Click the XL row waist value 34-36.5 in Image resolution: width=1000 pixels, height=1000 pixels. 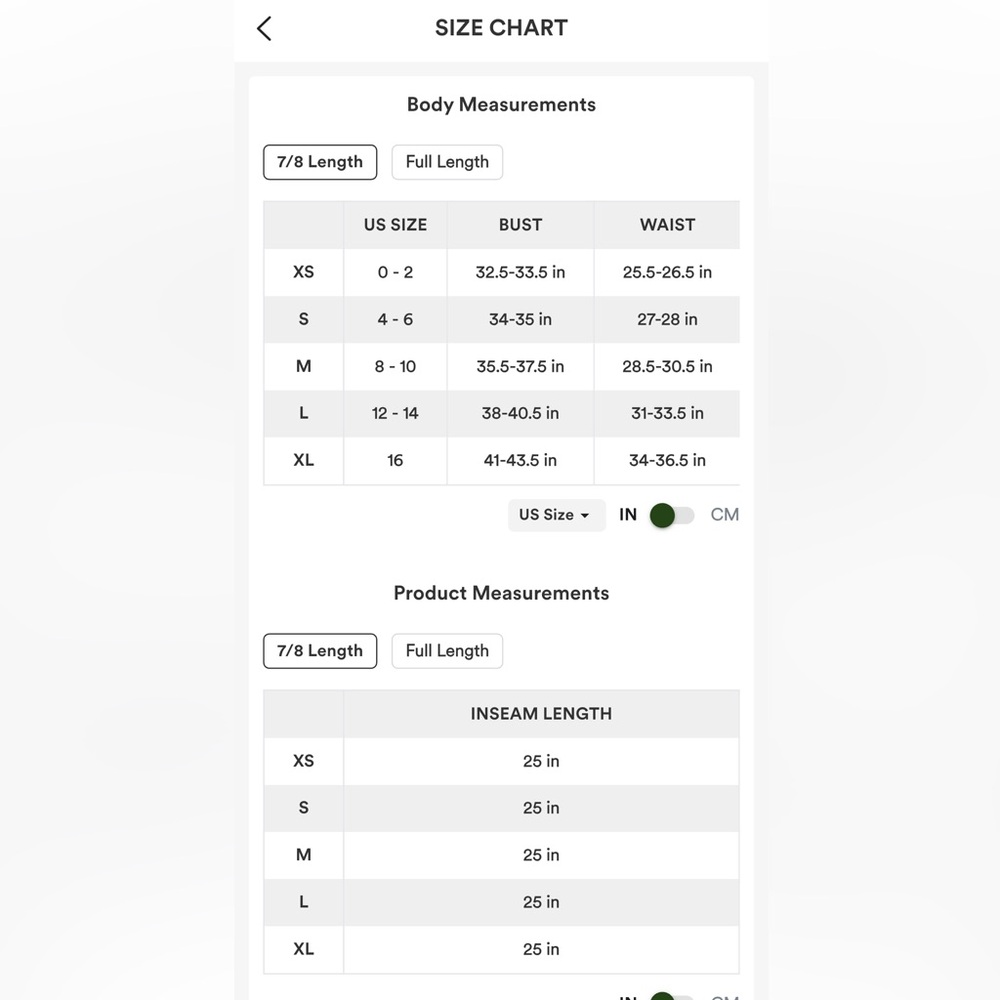(667, 460)
